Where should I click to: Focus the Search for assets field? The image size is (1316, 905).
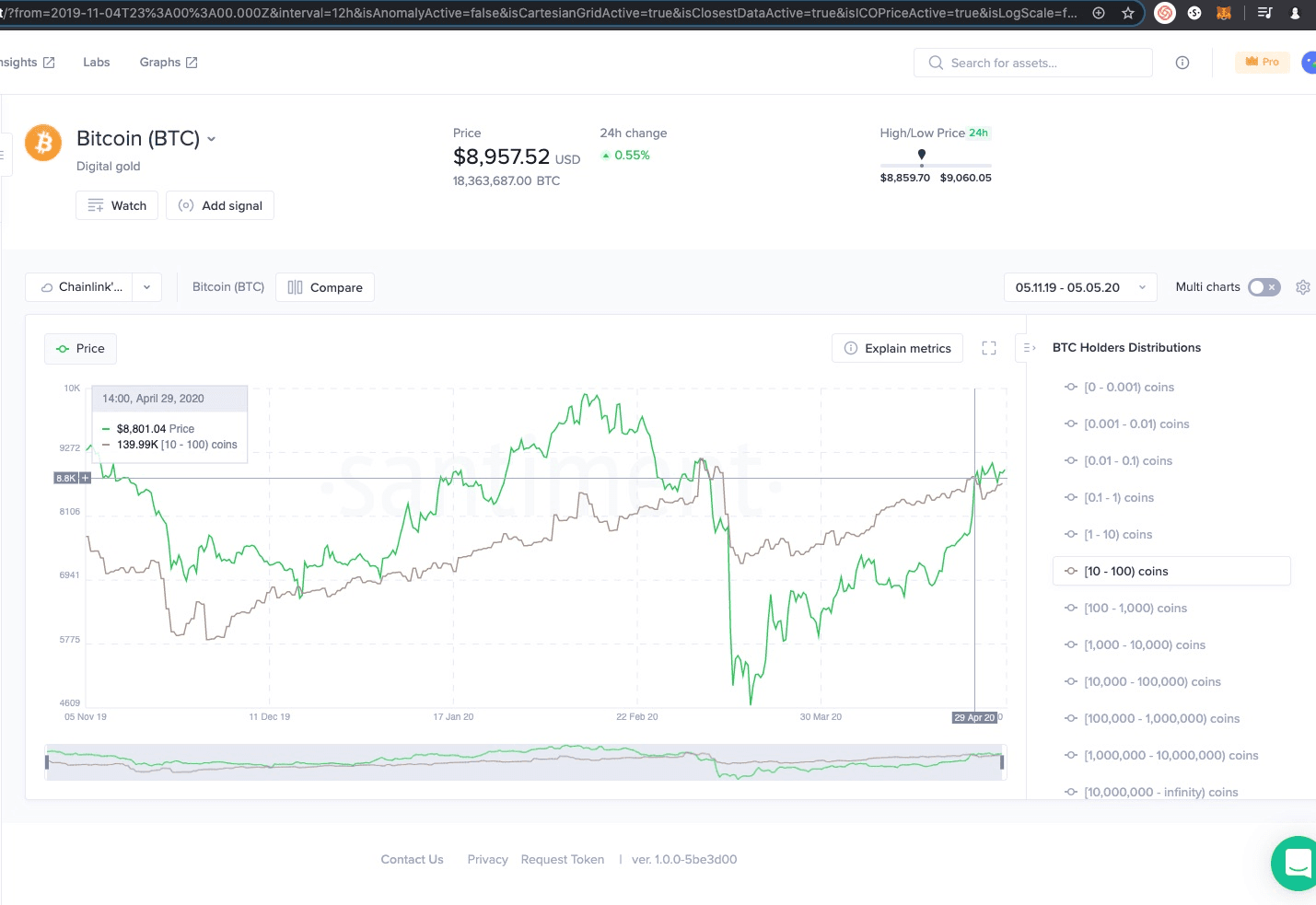point(1033,63)
